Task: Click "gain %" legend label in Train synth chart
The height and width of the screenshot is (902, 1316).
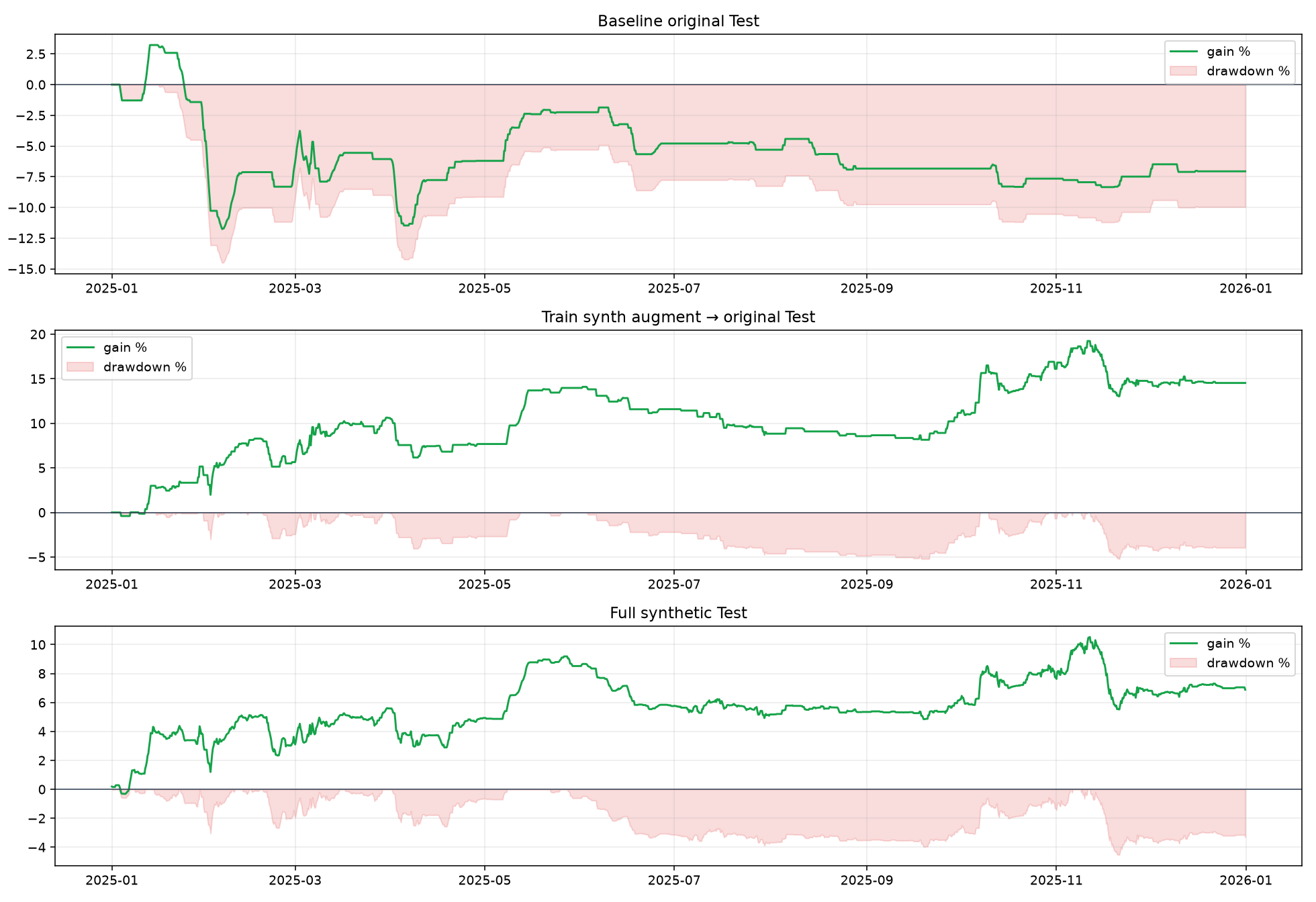Action: pos(125,348)
